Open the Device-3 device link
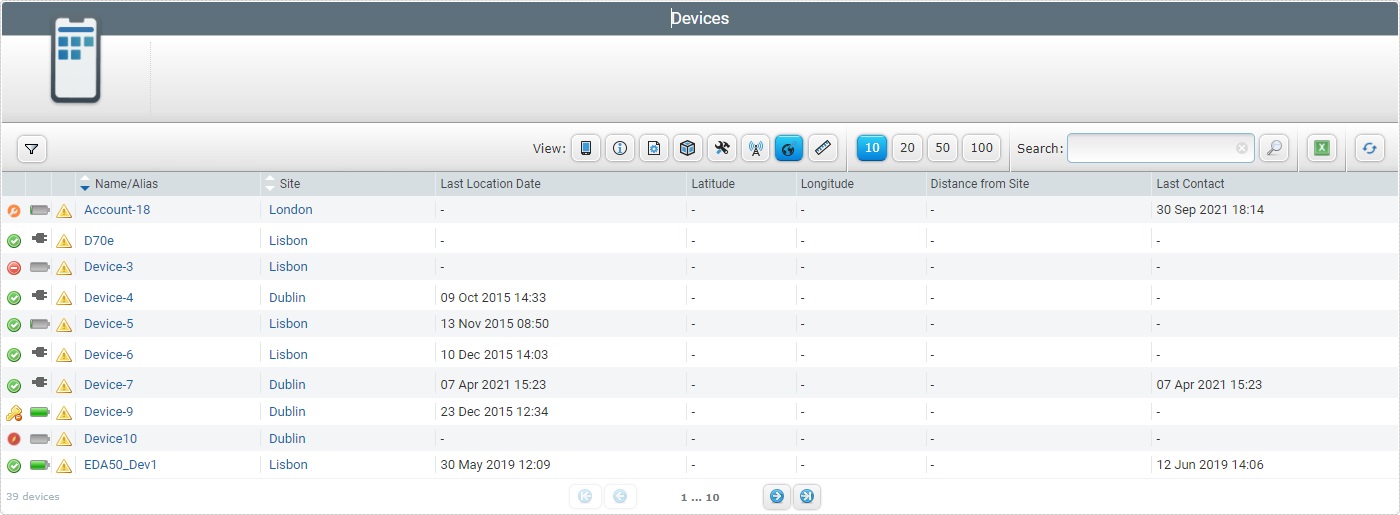The image size is (1400, 515). click(109, 267)
